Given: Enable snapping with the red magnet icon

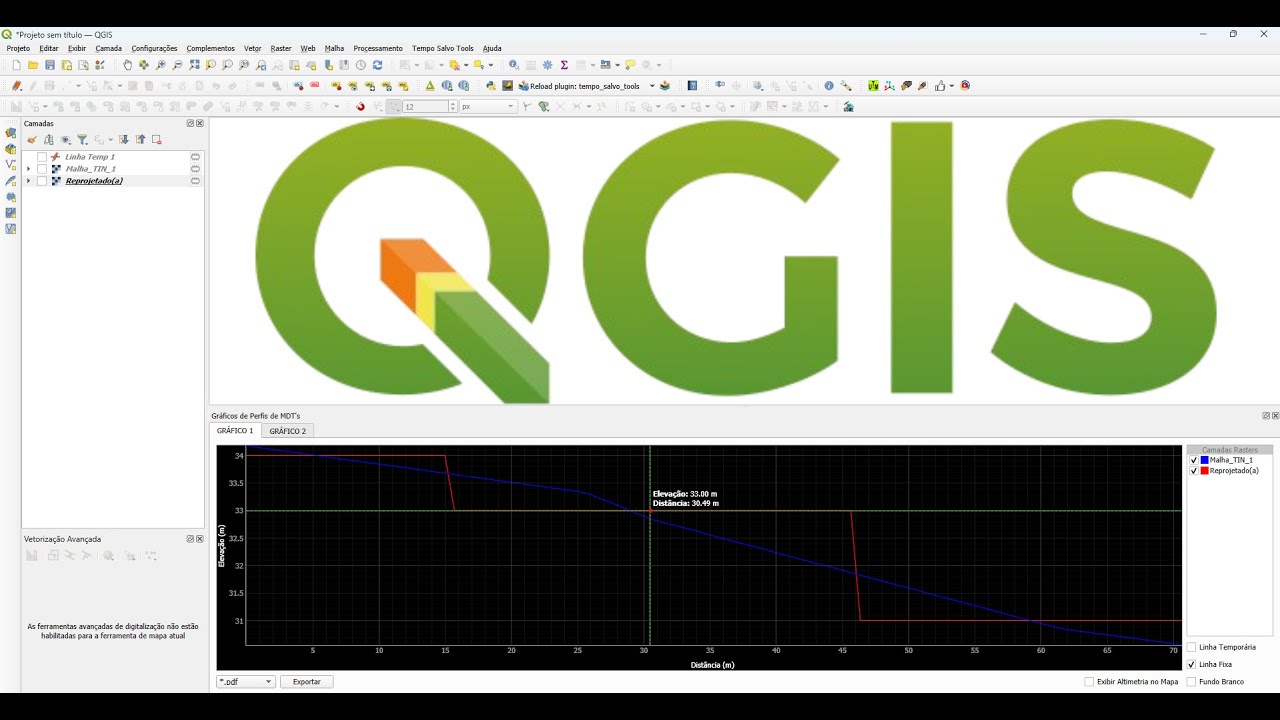Looking at the screenshot, I should pyautogui.click(x=360, y=106).
